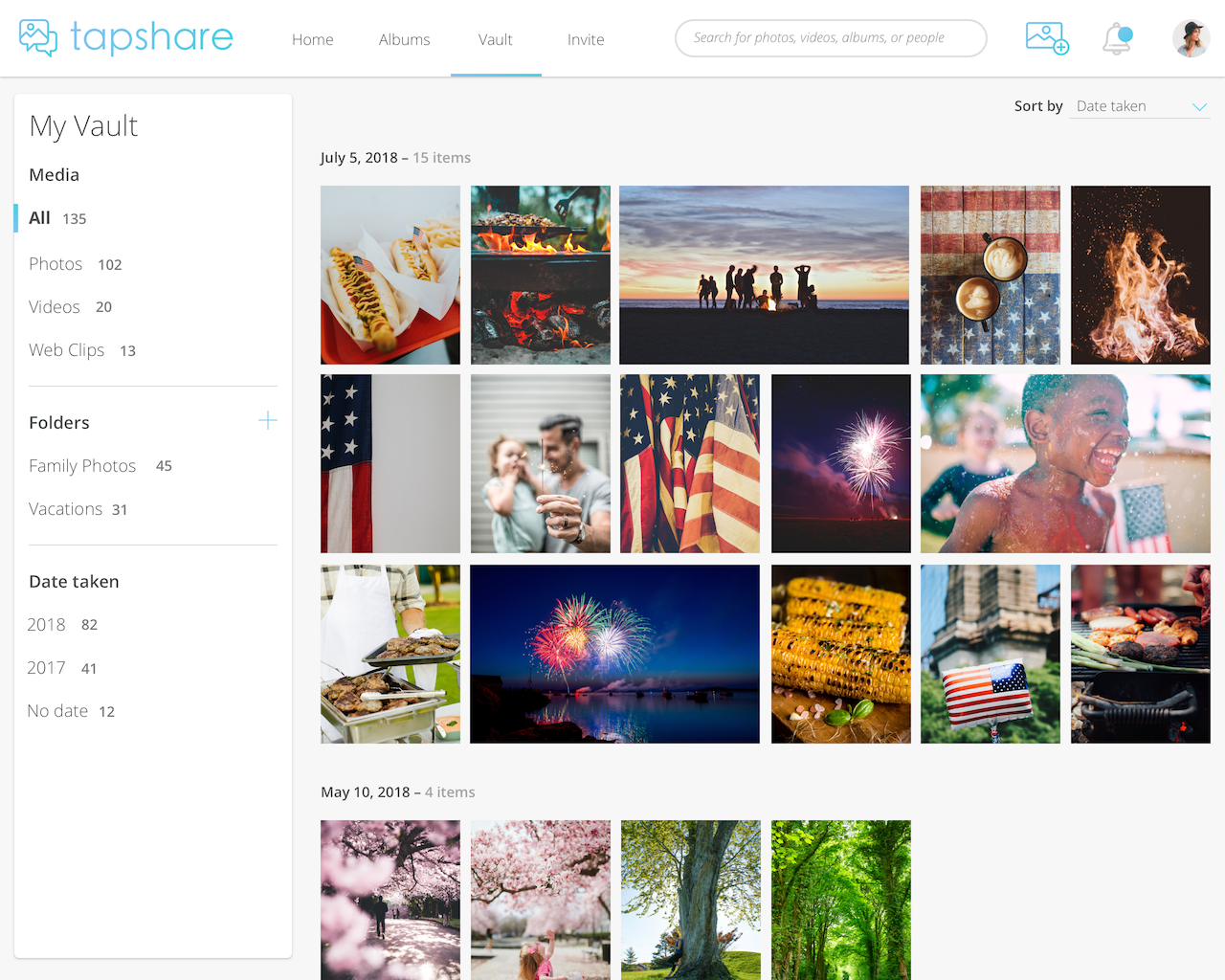Image resolution: width=1225 pixels, height=980 pixels.
Task: Click the search photos input field
Action: (x=831, y=38)
